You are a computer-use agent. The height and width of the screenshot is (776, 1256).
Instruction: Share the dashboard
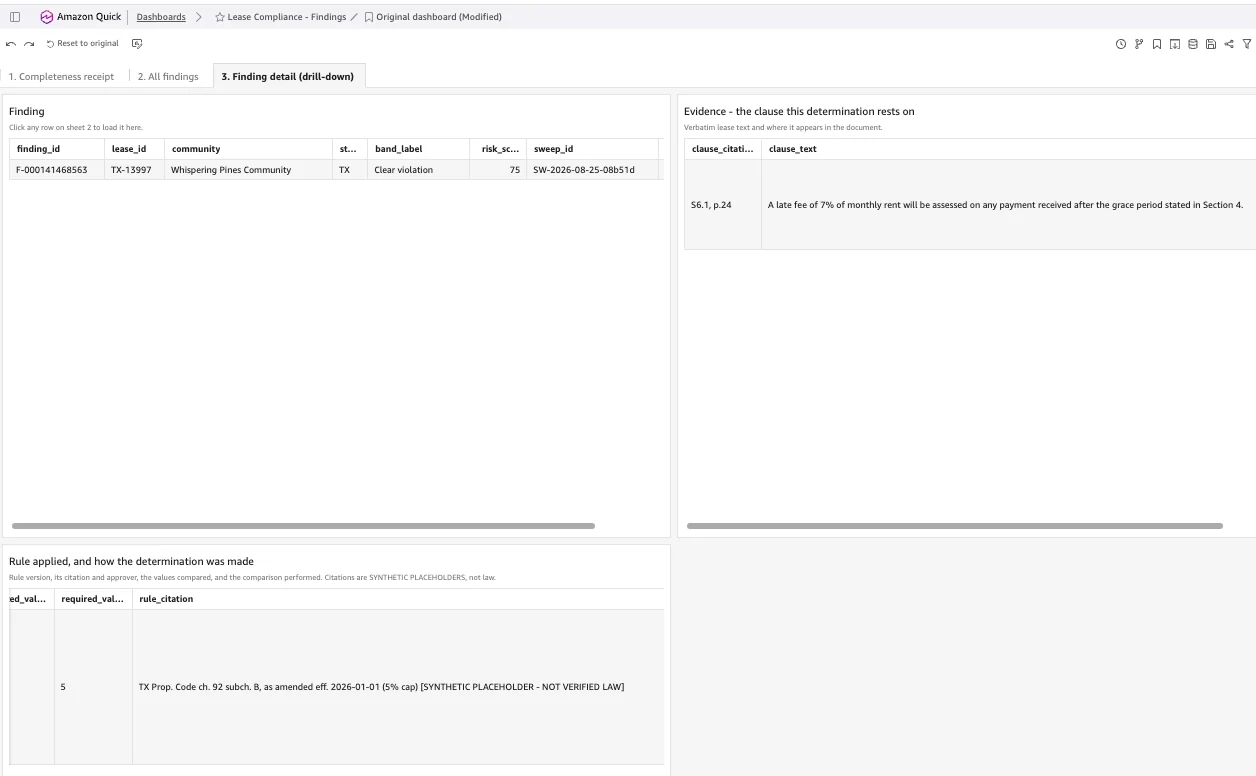point(1229,44)
